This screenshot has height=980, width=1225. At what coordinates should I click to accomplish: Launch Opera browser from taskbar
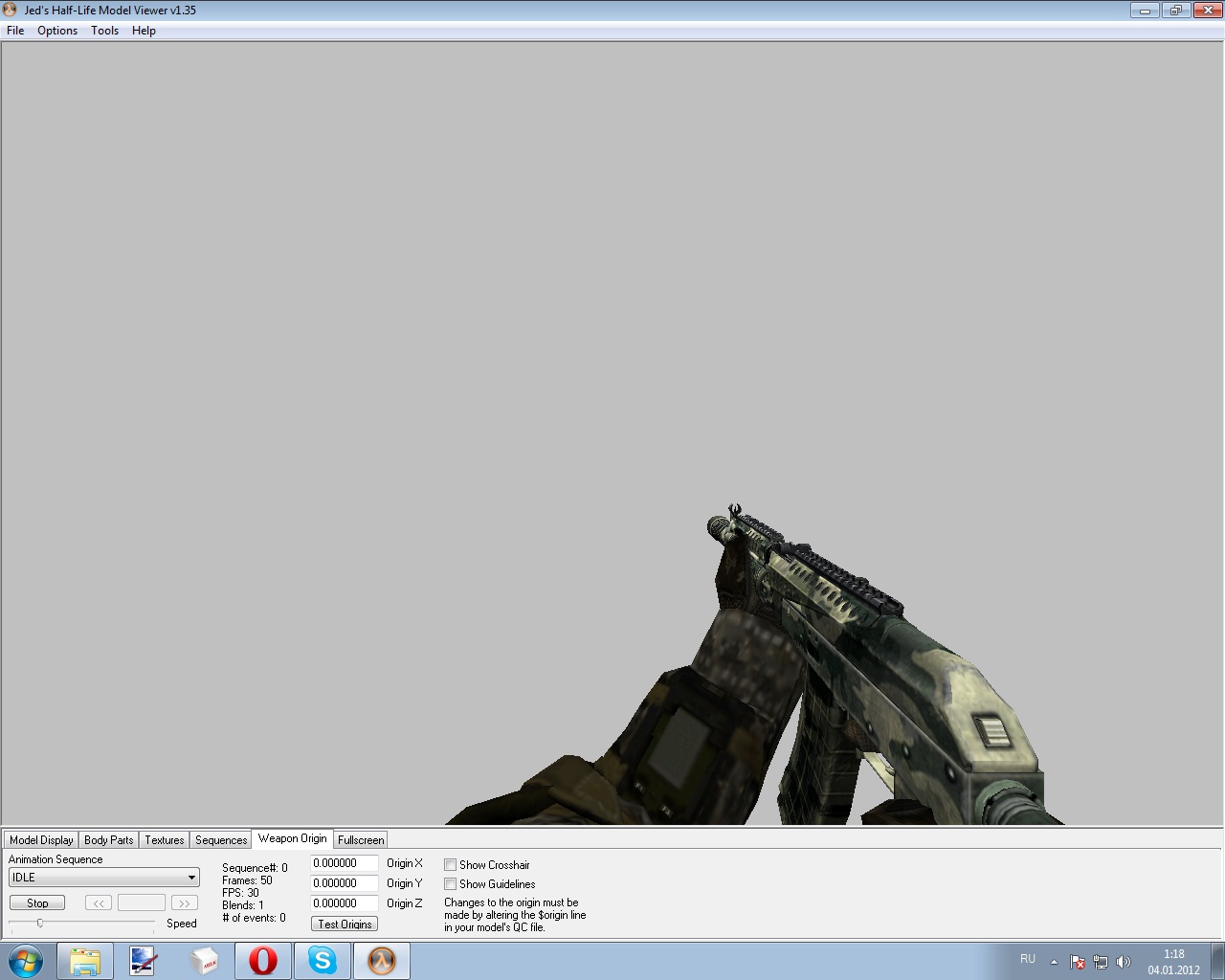click(x=263, y=961)
